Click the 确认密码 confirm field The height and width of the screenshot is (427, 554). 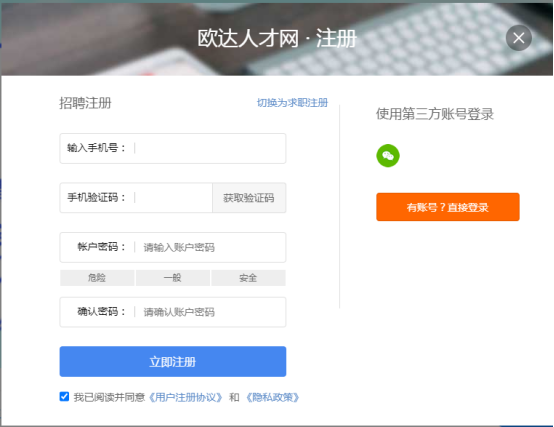tap(209, 312)
